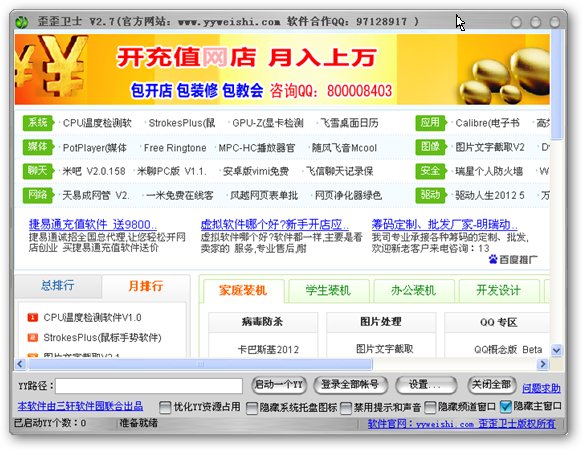Open 设置... button

(426, 385)
